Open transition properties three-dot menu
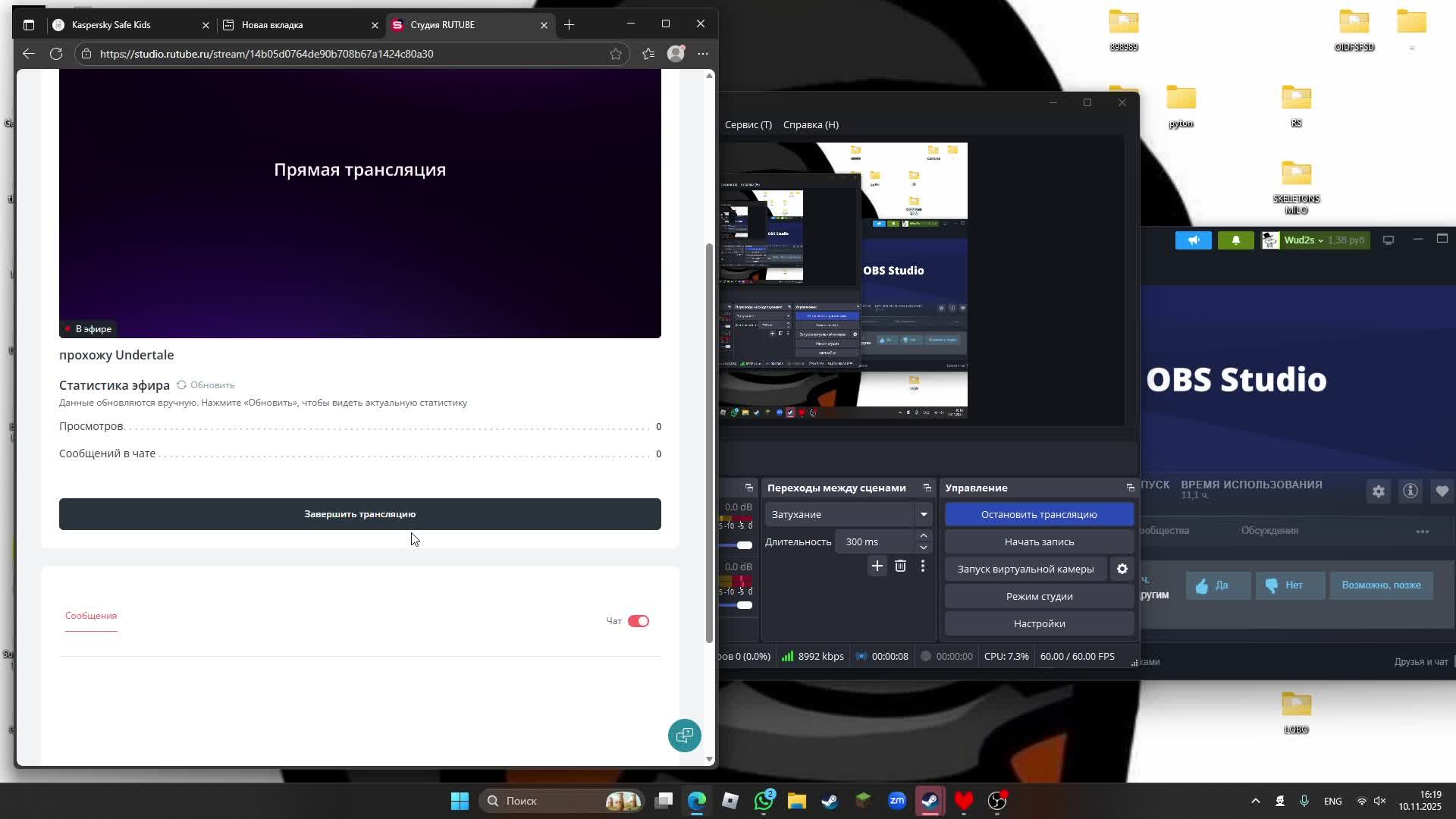The height and width of the screenshot is (819, 1456). (922, 566)
